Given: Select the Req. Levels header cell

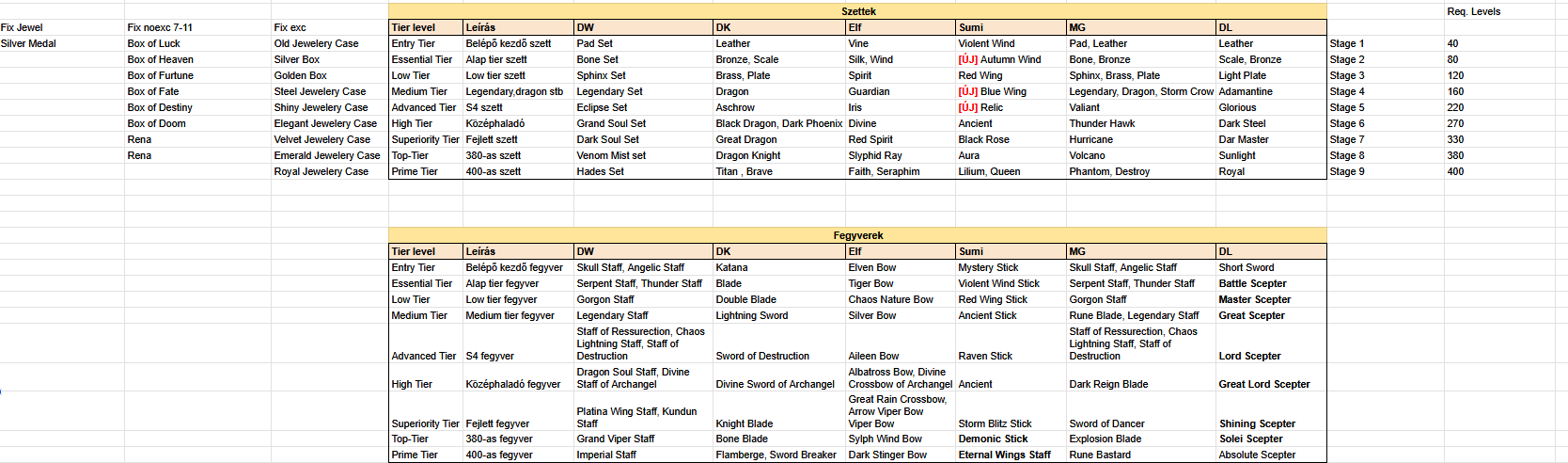Looking at the screenshot, I should pyautogui.click(x=1473, y=11).
